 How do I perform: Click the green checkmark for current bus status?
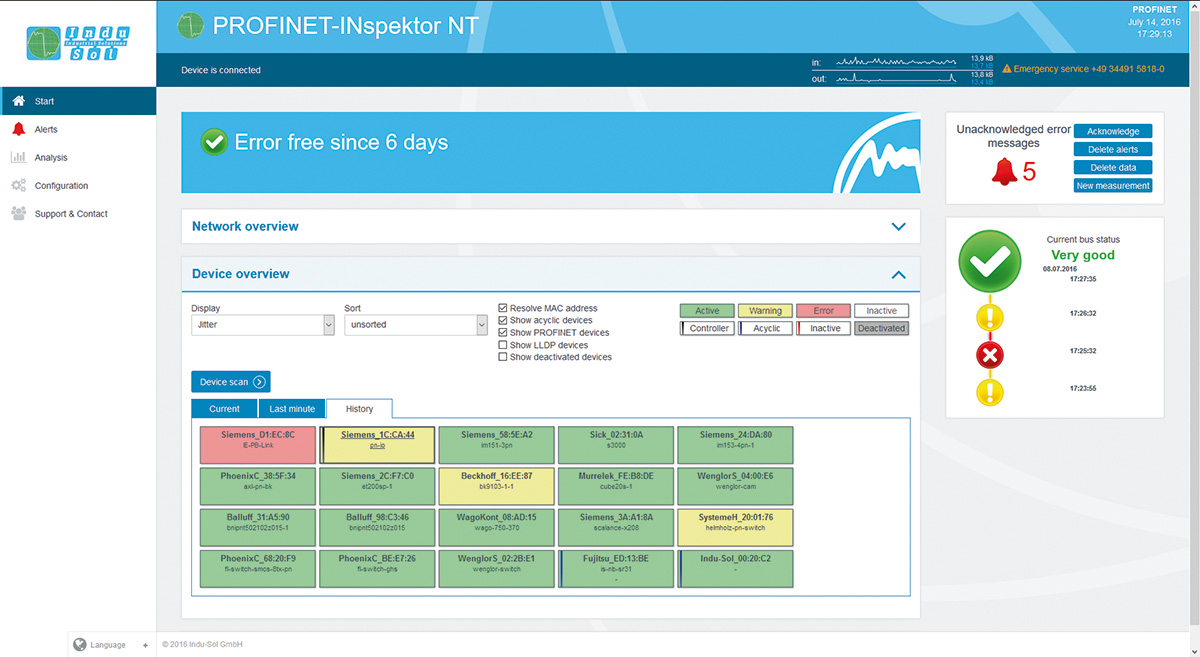click(989, 261)
